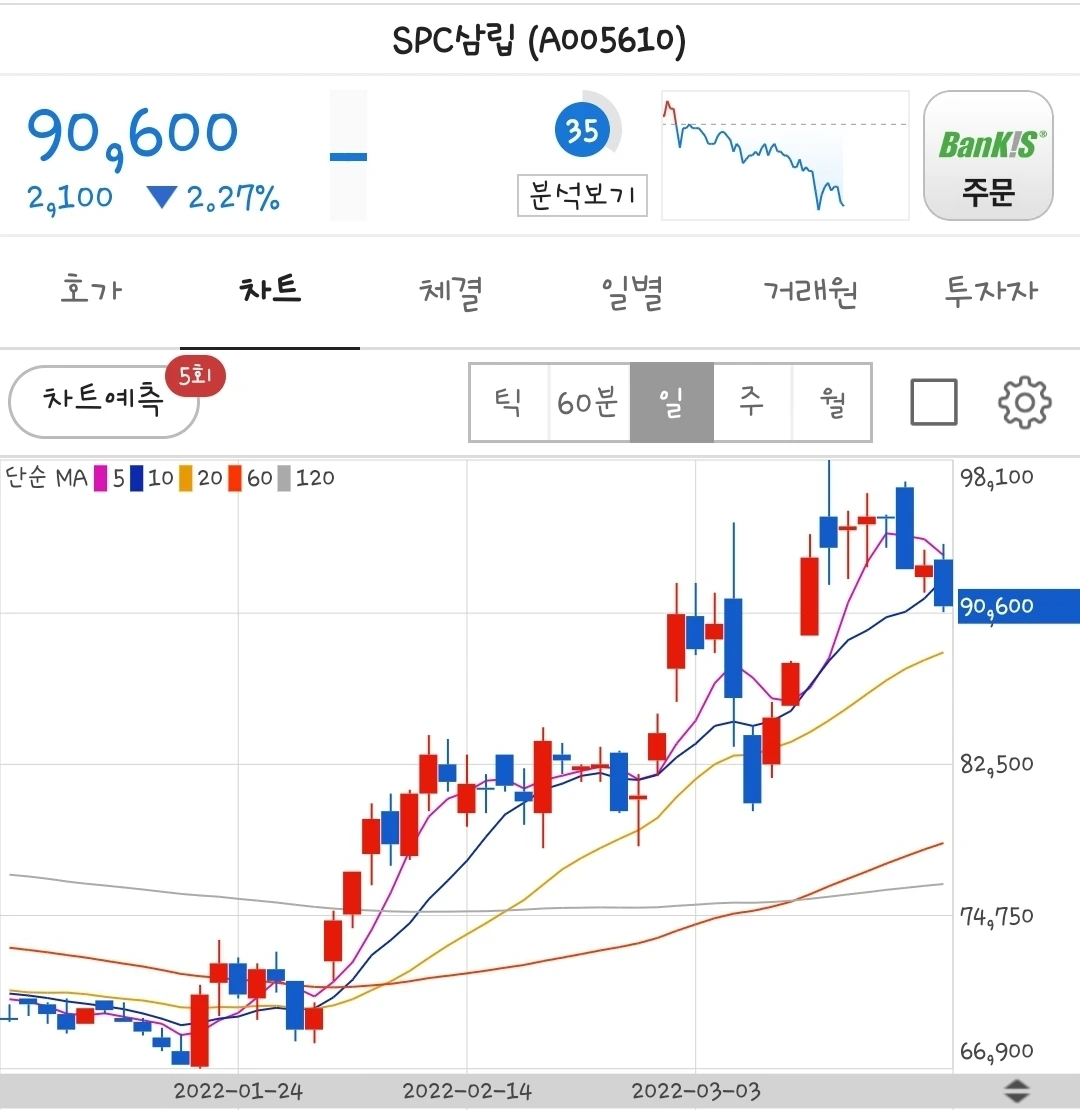1080x1110 pixels.
Task: Tap the SPC삼립 (A005610) title
Action: click(539, 40)
